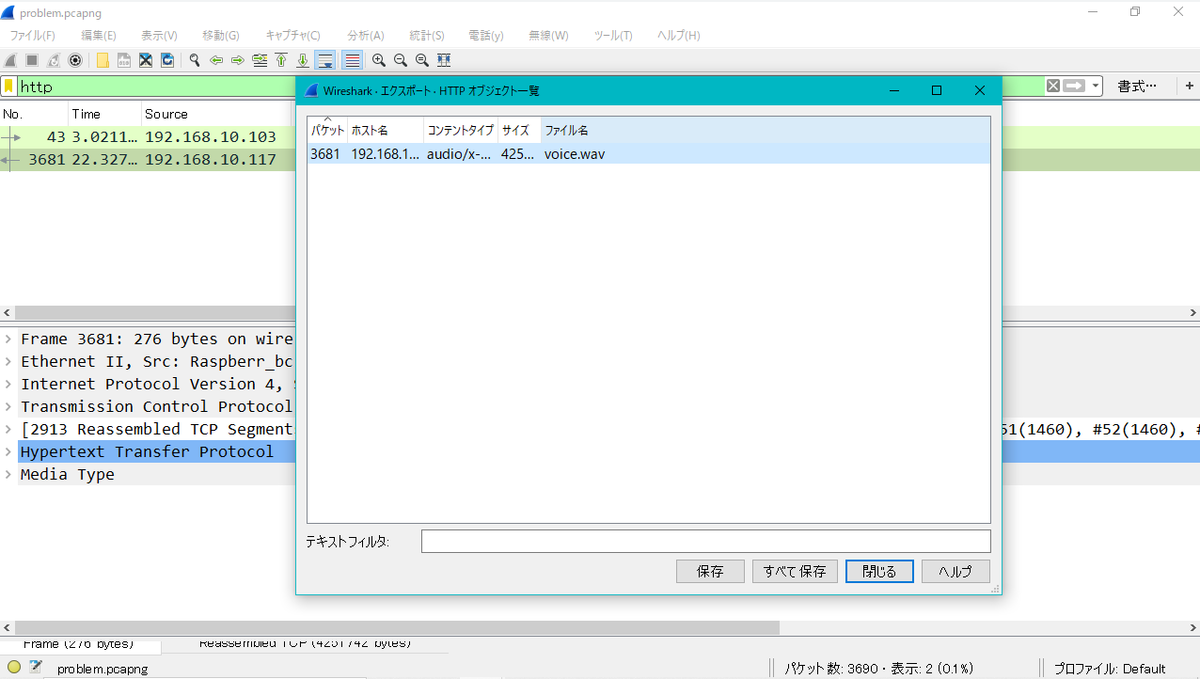Expand the Frame 3681 tree row

8,339
